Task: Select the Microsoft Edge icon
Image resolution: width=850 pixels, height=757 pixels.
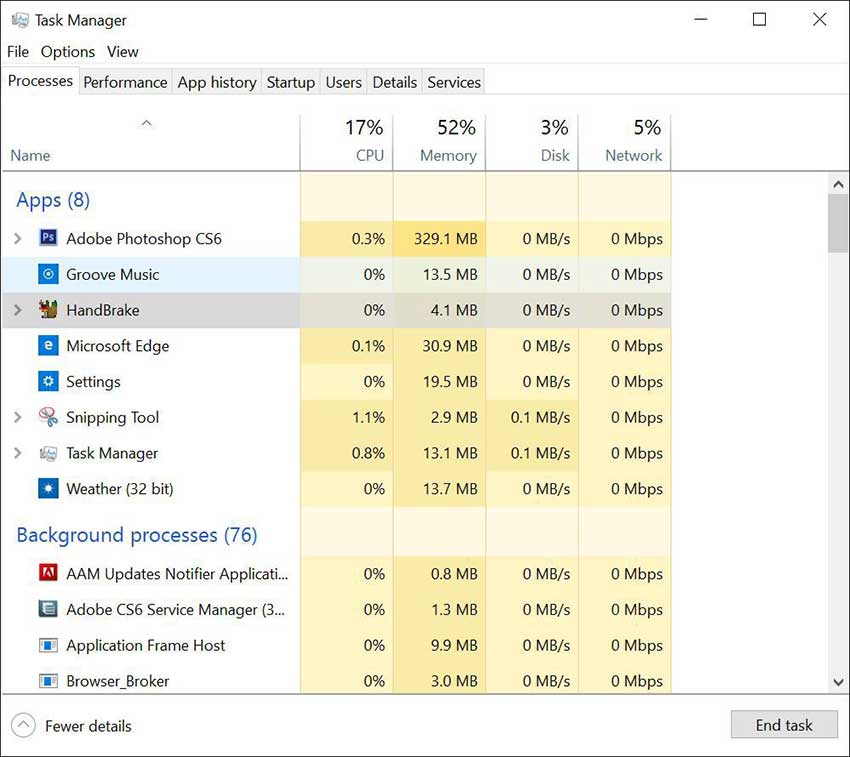Action: [x=48, y=346]
